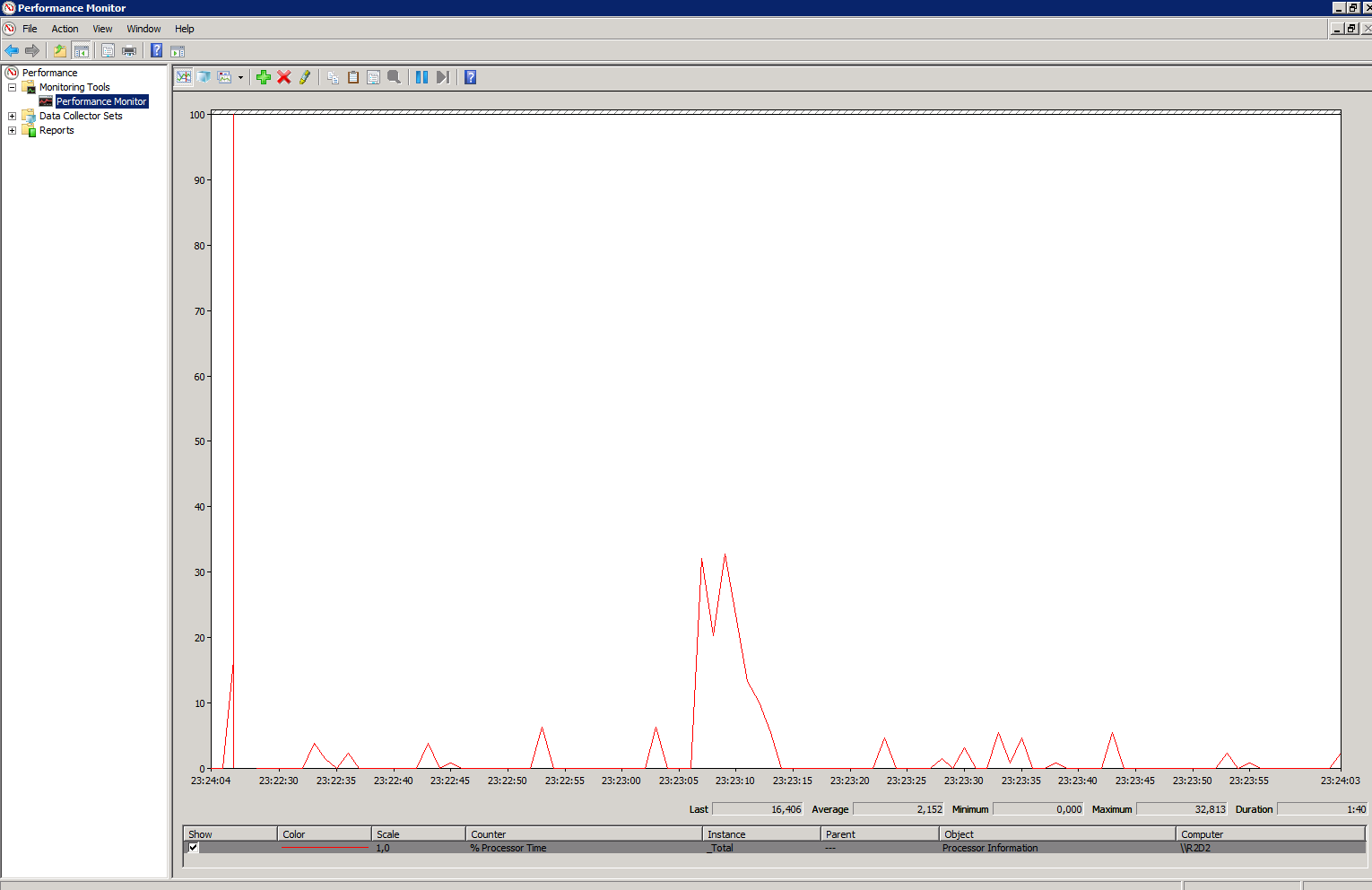Click the View Log Data icon
The height and width of the screenshot is (890, 1372).
(x=204, y=77)
